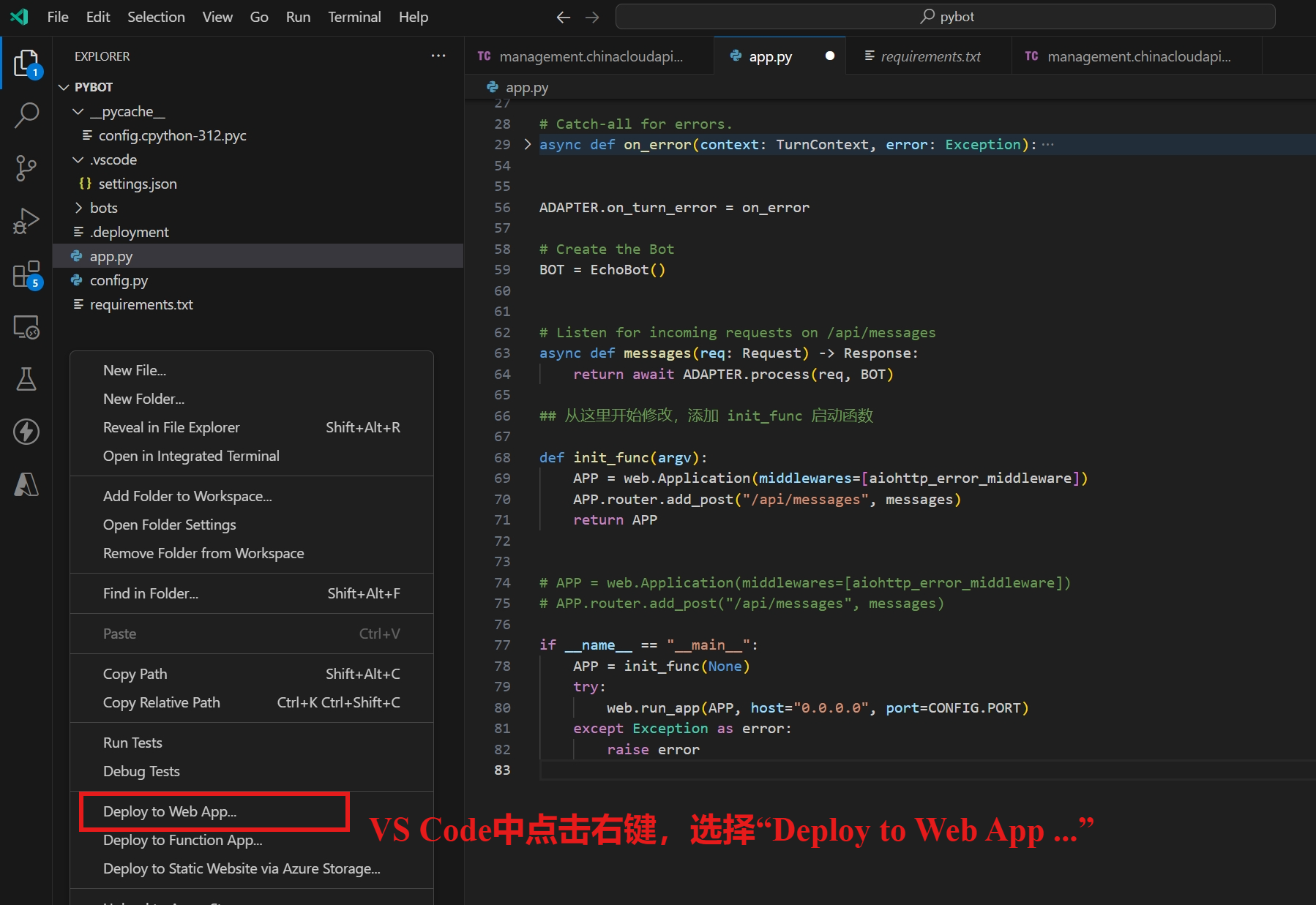Fold the on_error function code block

click(527, 144)
